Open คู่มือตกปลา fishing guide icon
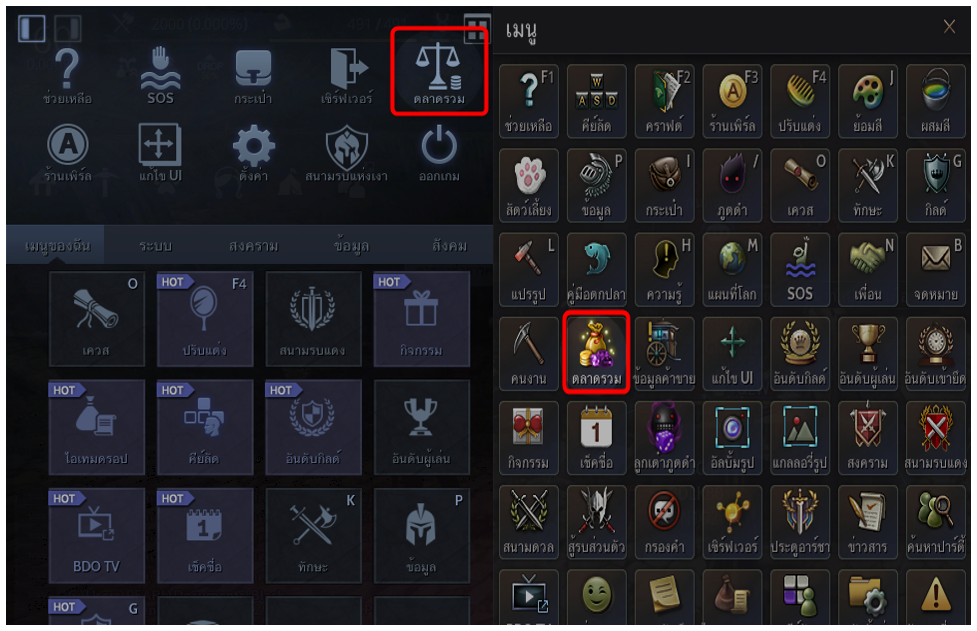 (596, 269)
